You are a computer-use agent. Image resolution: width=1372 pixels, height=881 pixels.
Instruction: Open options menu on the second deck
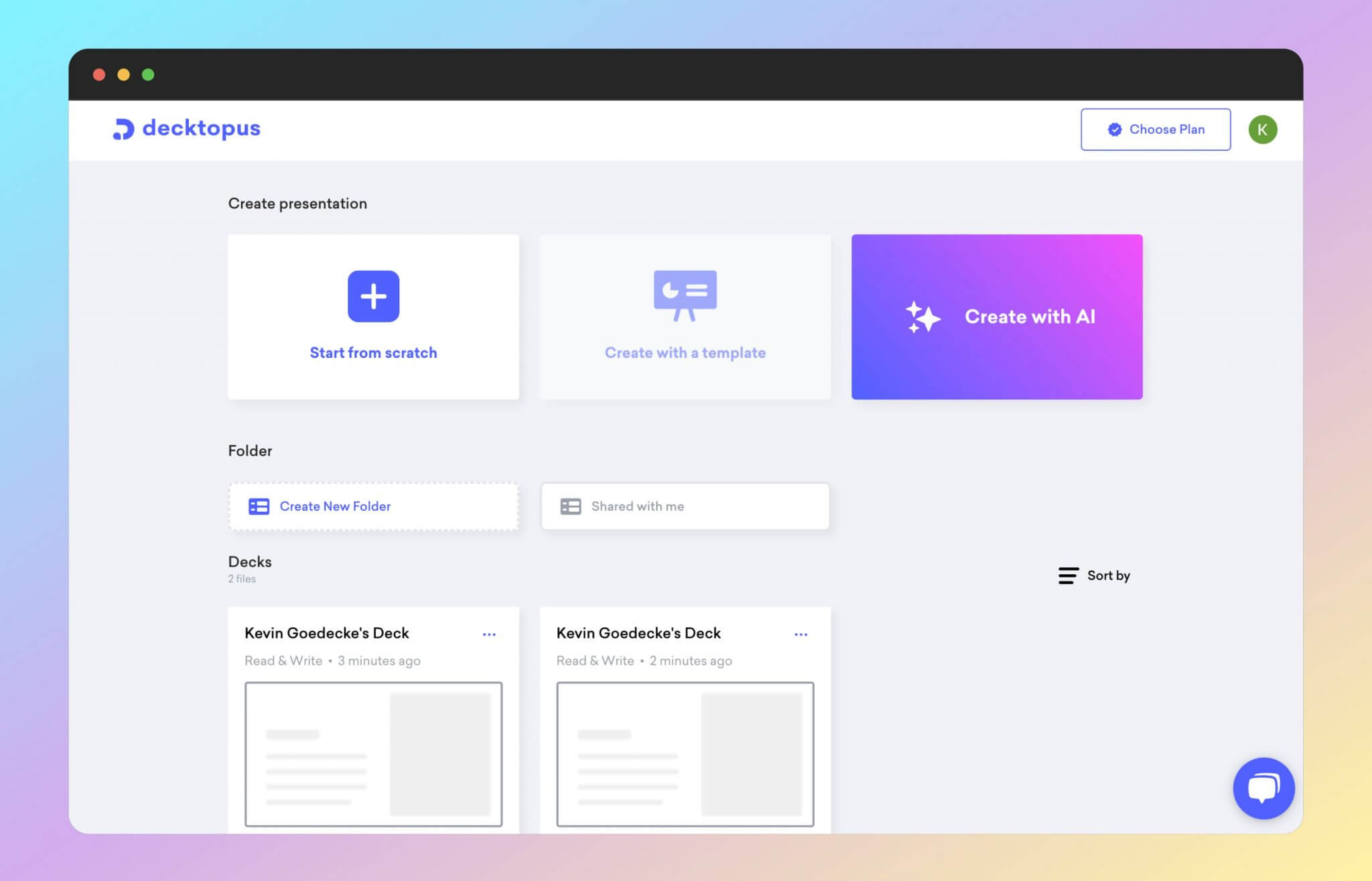tap(801, 634)
